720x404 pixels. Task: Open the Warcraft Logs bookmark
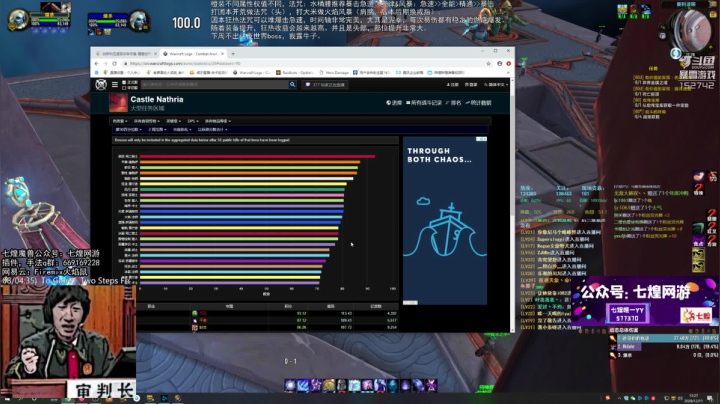point(252,73)
